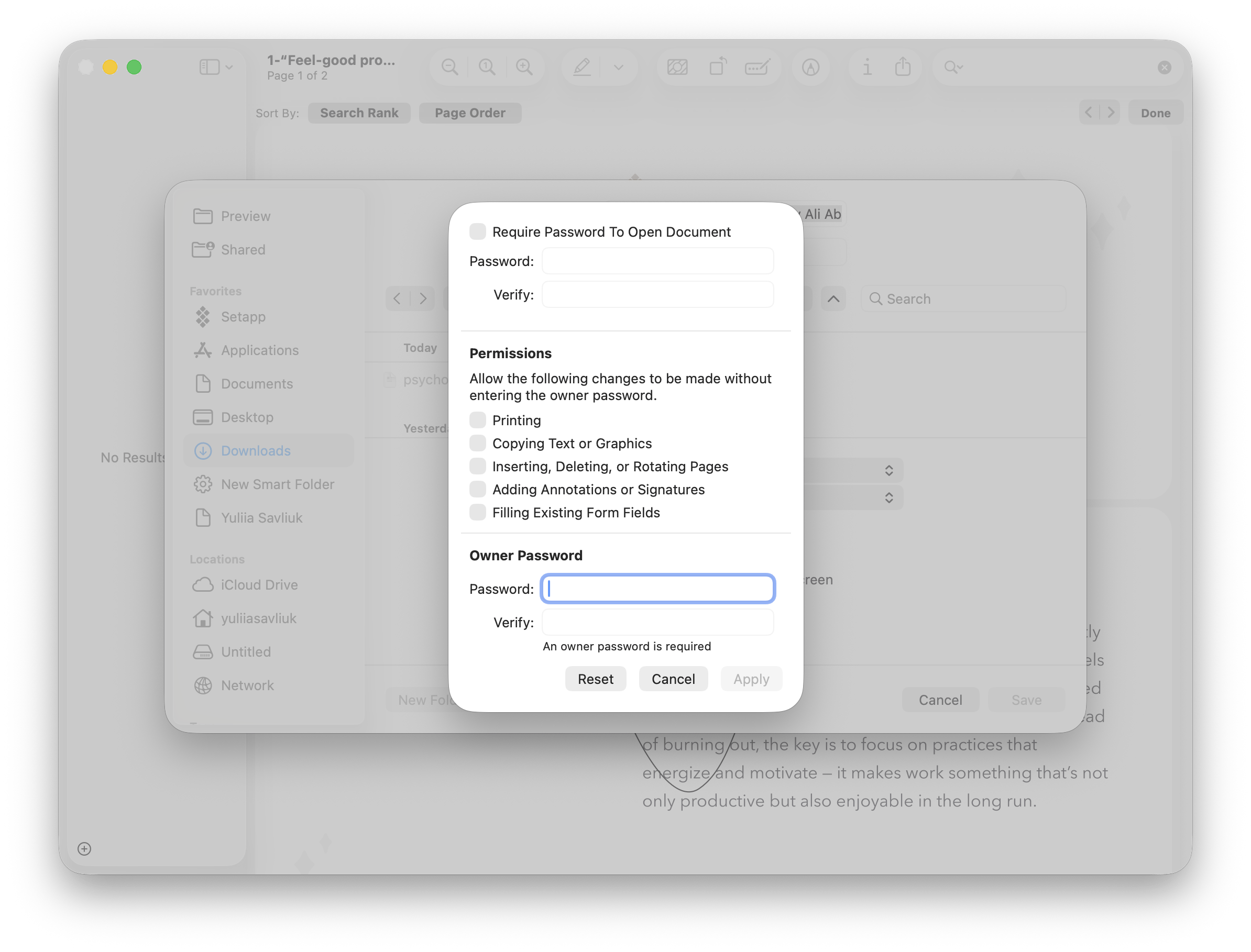This screenshot has width=1251, height=952.
Task: Open the highlight color dropdown arrow
Action: [x=618, y=68]
